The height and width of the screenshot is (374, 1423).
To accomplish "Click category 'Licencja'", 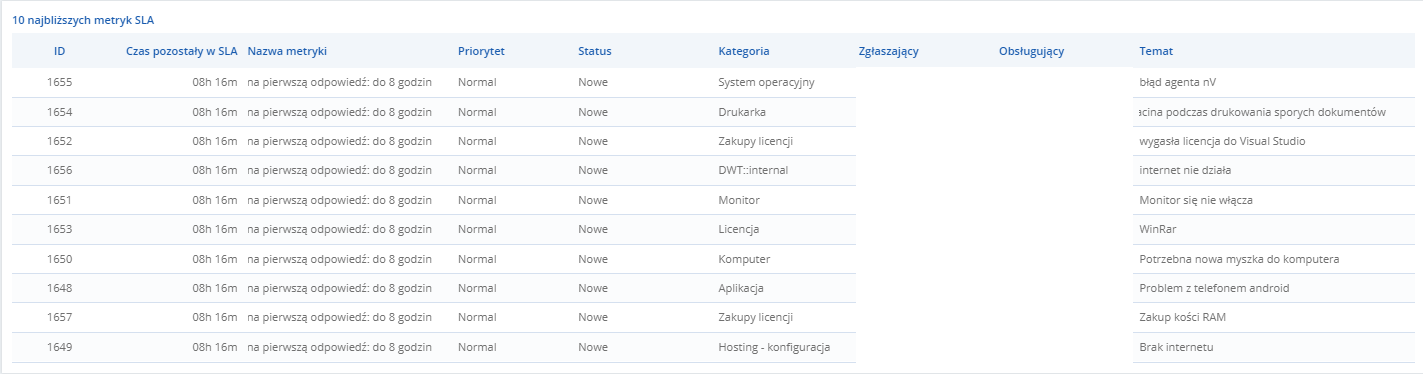I will pos(738,229).
